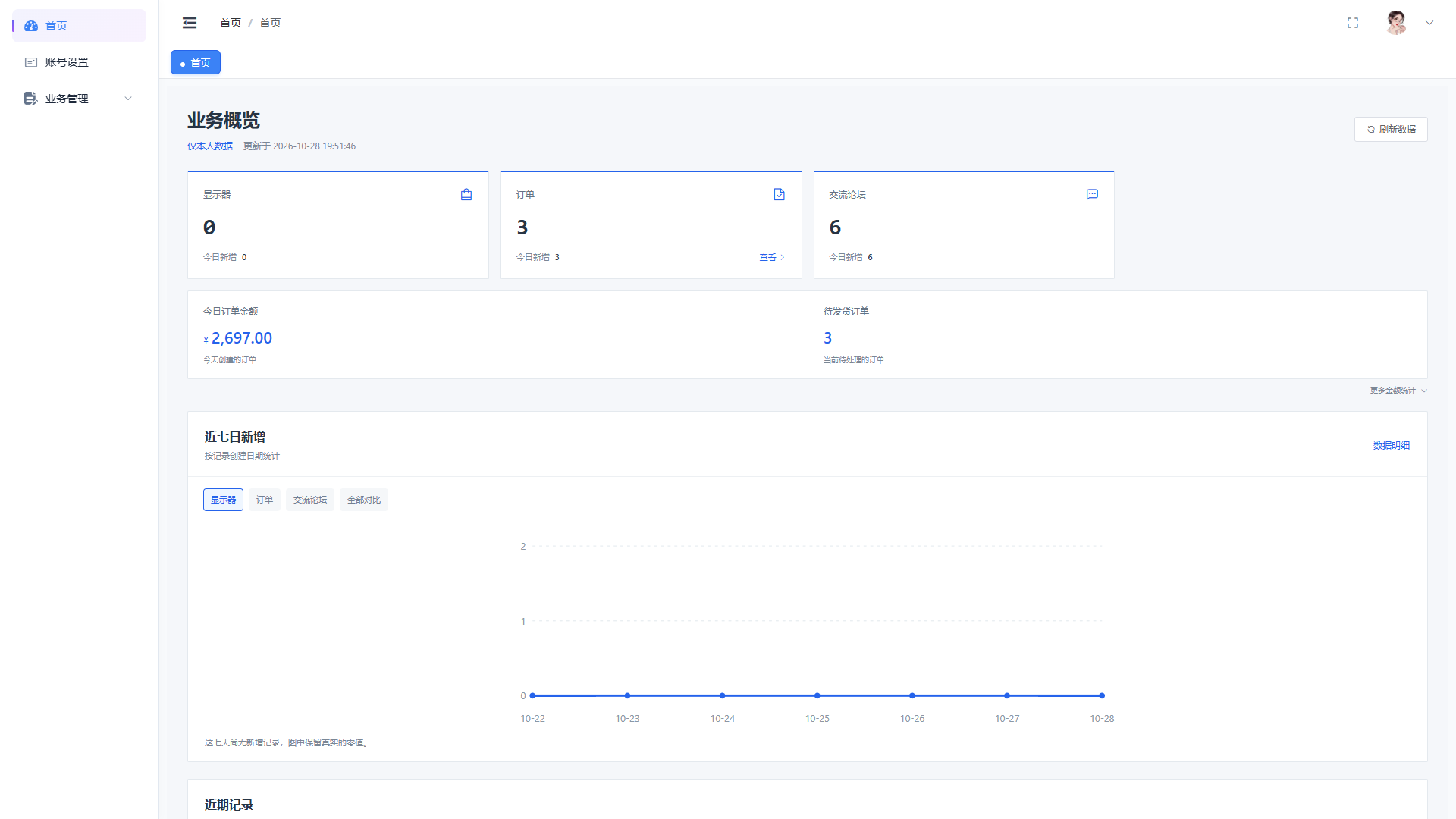Collapse the sidebar with the hamburger icon
This screenshot has height=819, width=1456.
(190, 23)
